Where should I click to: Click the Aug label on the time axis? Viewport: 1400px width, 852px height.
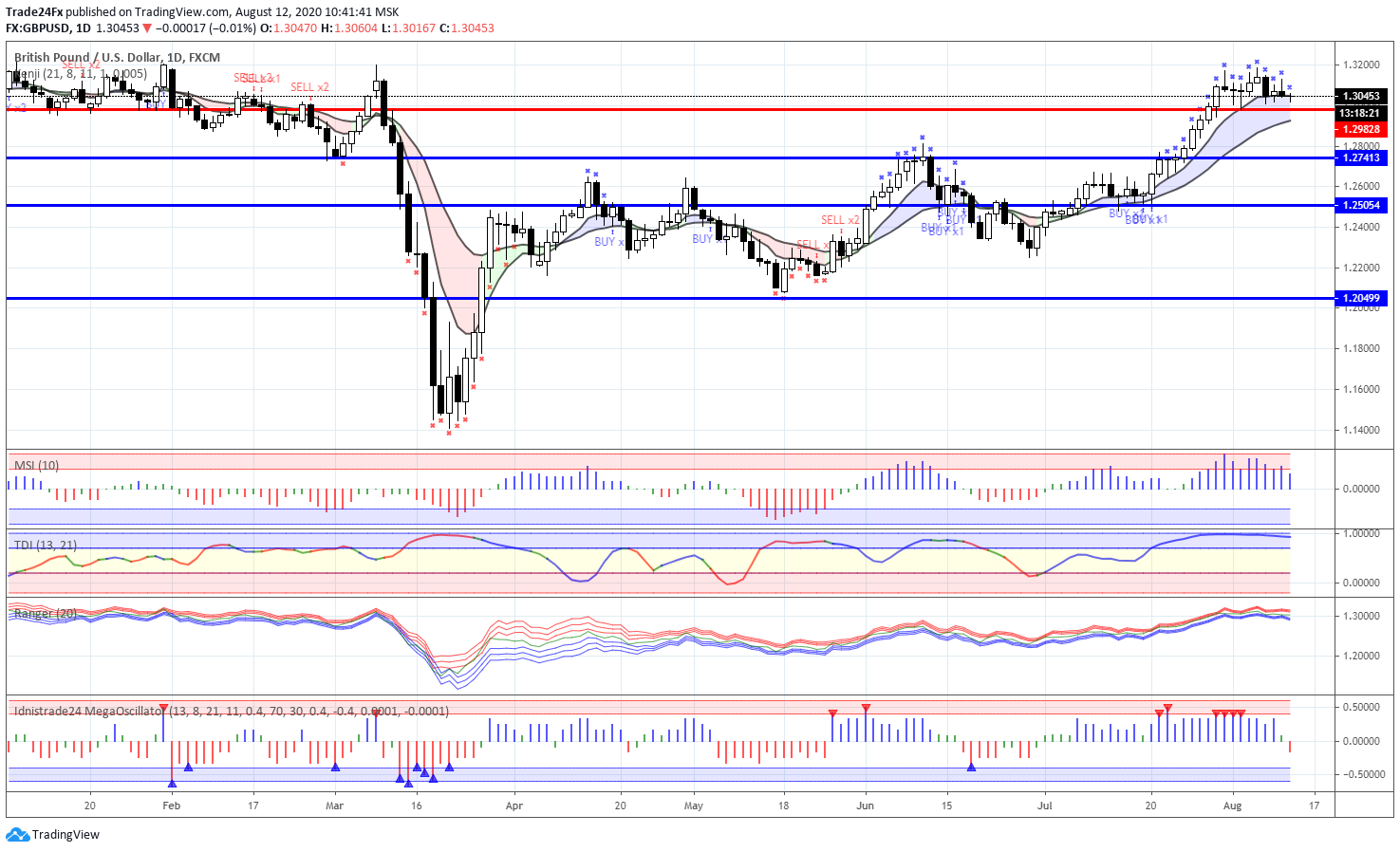point(1232,806)
